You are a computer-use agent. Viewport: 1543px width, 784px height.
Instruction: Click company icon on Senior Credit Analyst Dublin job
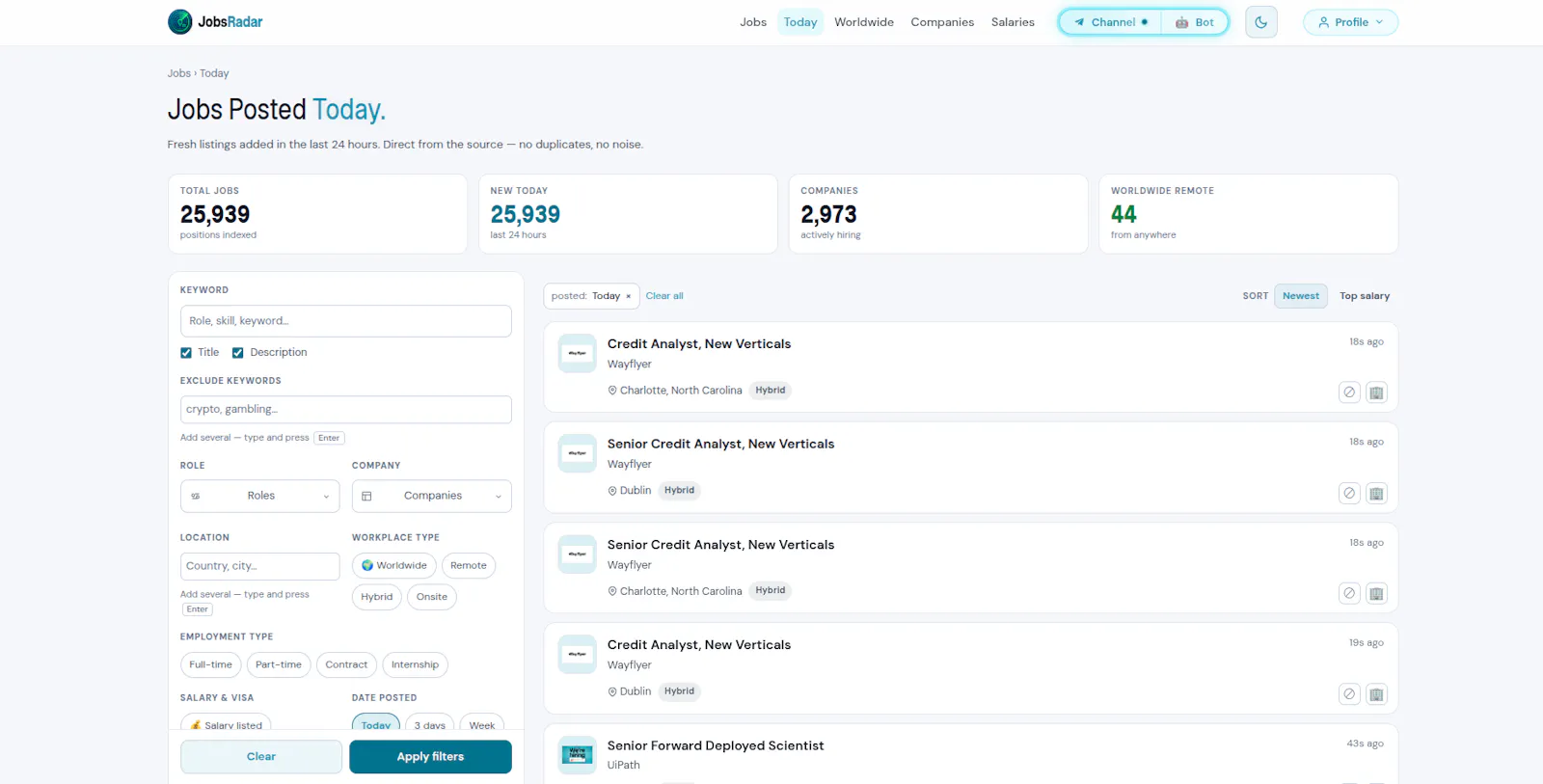[1376, 494]
